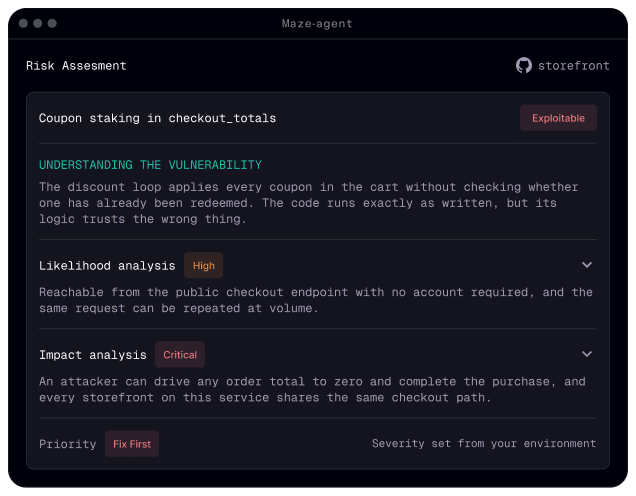Screen dimensions: 636x496
Task: Expand the Likelihood analysis chevron
Action: coord(587,265)
